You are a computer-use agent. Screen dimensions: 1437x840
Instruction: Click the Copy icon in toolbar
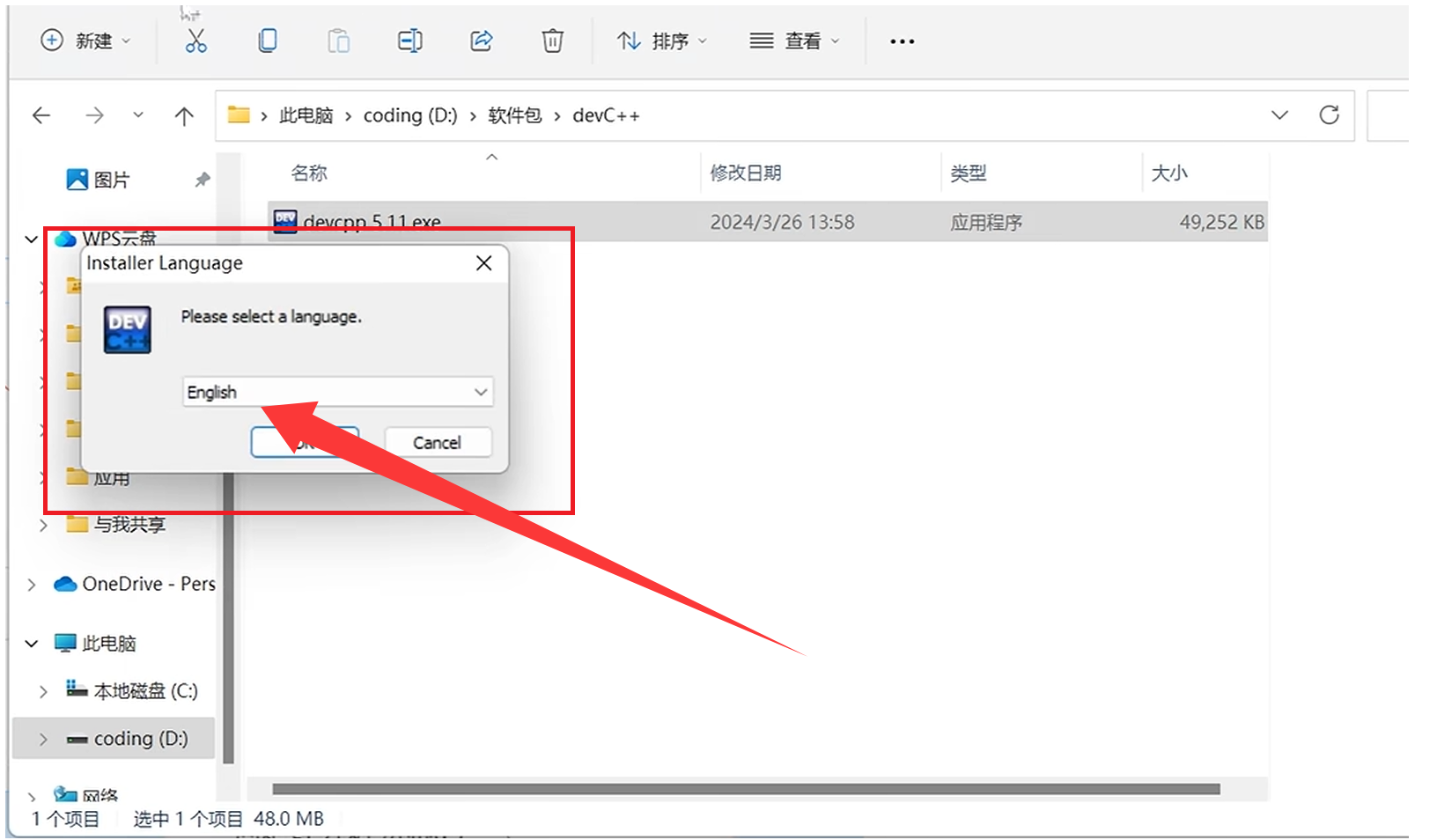(x=268, y=41)
